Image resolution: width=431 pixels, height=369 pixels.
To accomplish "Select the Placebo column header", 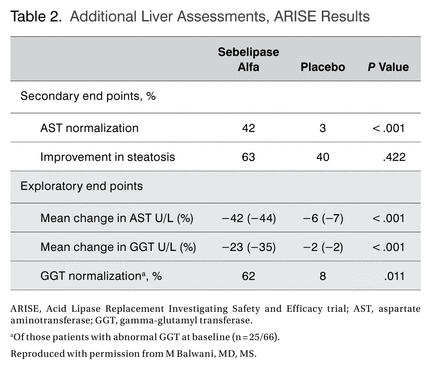I will 323,67.
